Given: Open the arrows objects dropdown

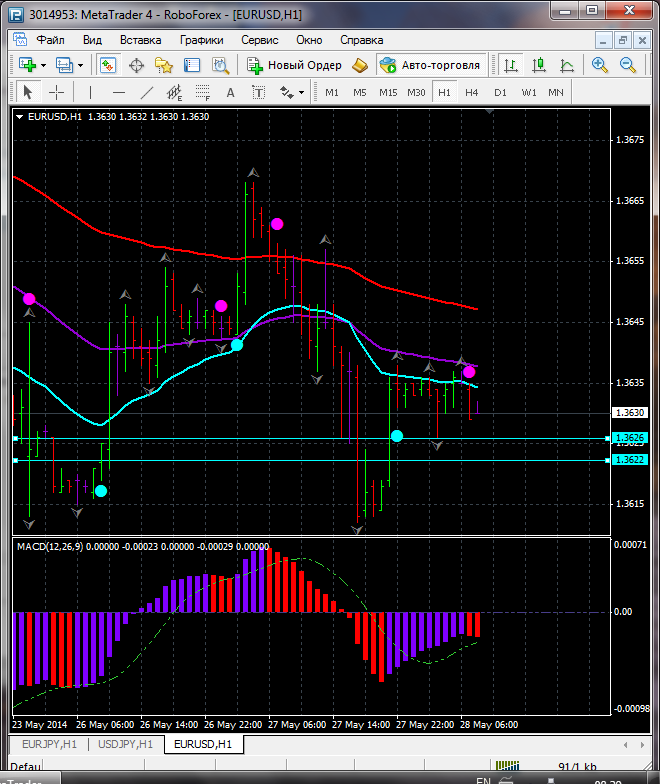Looking at the screenshot, I should click(x=293, y=92).
